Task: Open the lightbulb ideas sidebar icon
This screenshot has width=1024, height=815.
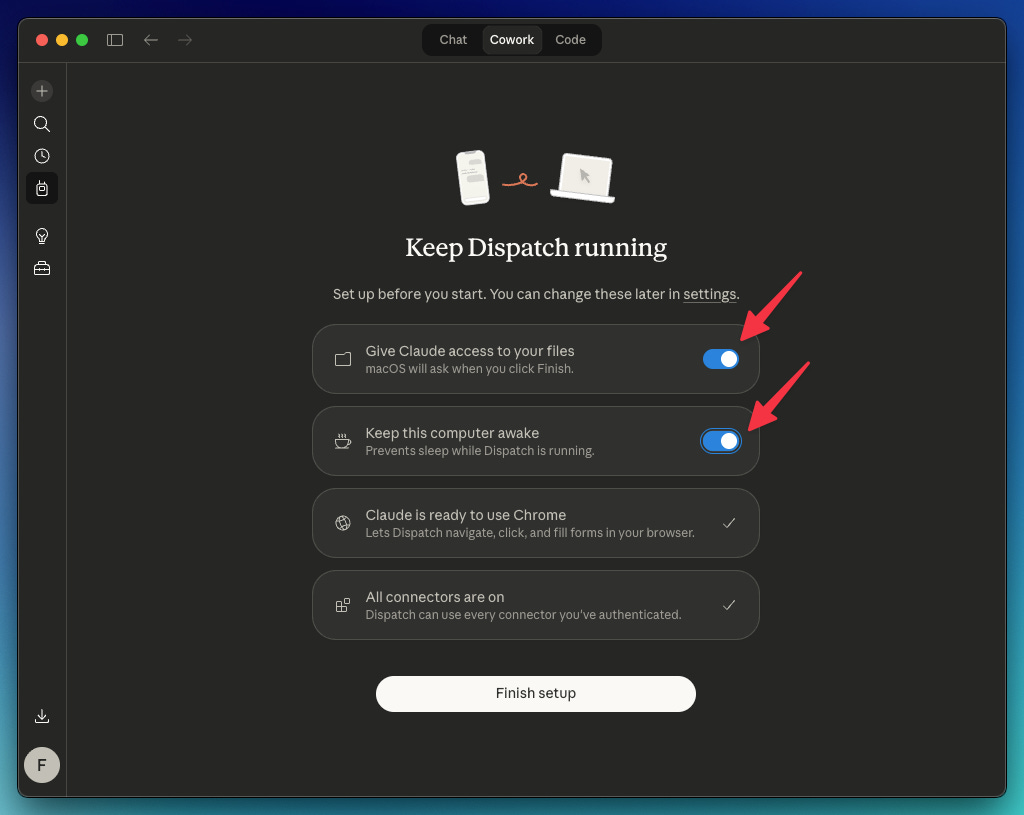Action: 42,236
